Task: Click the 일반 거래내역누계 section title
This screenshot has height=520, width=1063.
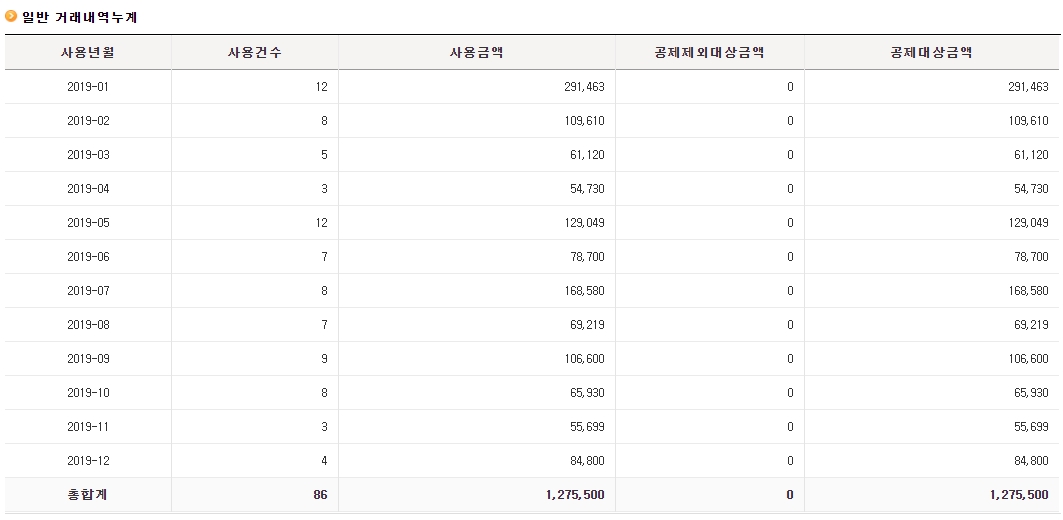Action: pyautogui.click(x=79, y=18)
